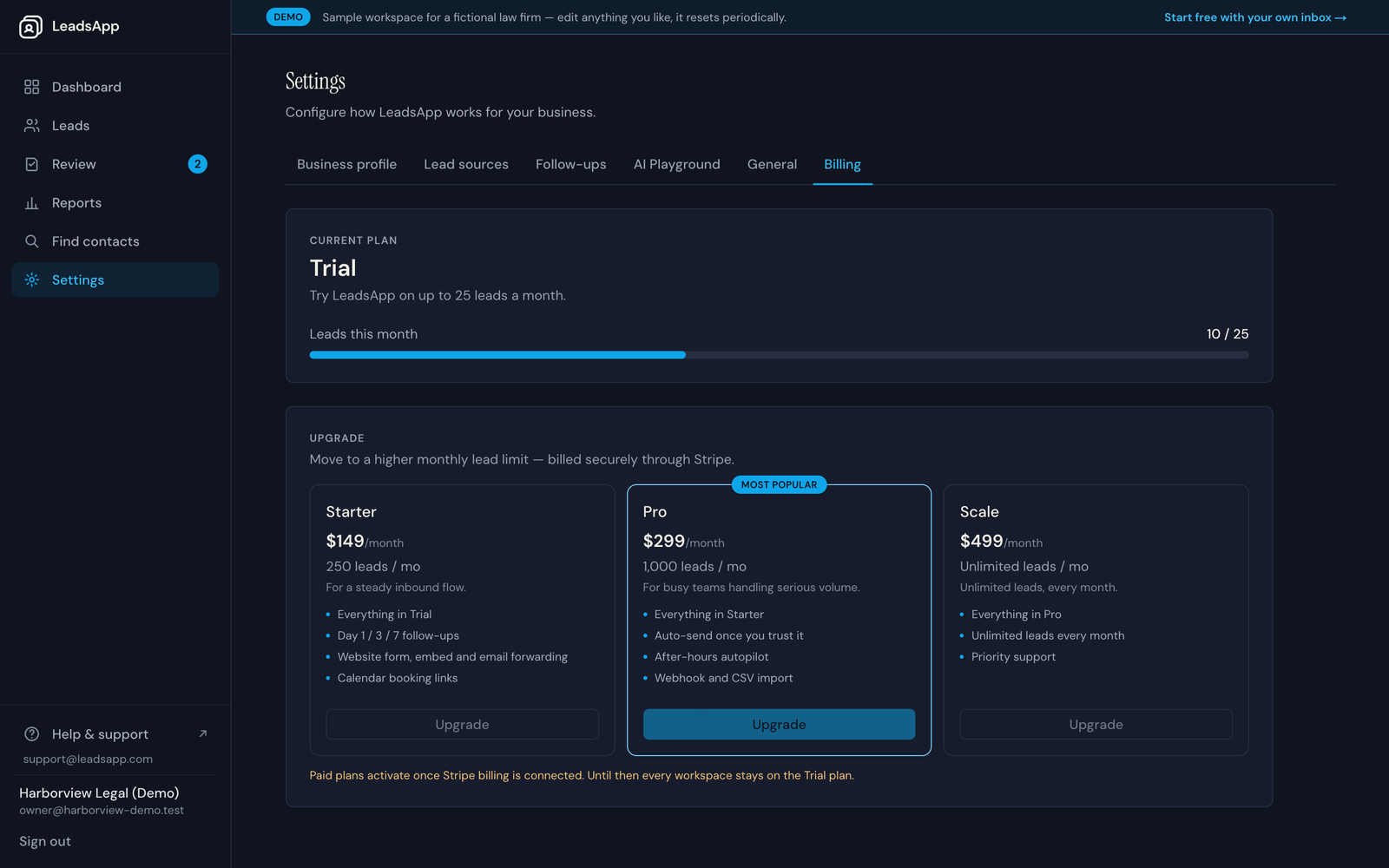Click Calendar booking links feature
The image size is (1389, 868).
click(398, 678)
